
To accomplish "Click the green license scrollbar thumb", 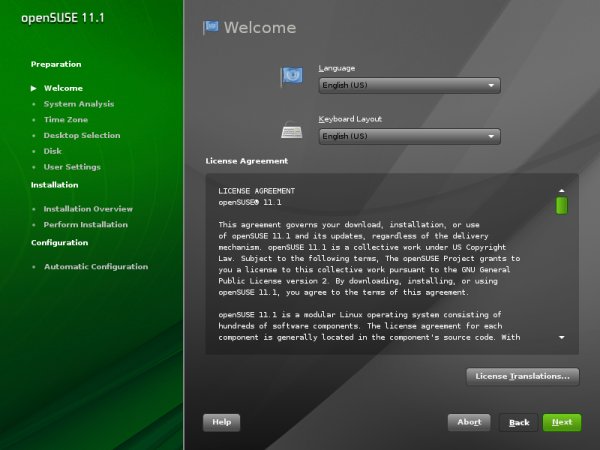I will pos(561,205).
